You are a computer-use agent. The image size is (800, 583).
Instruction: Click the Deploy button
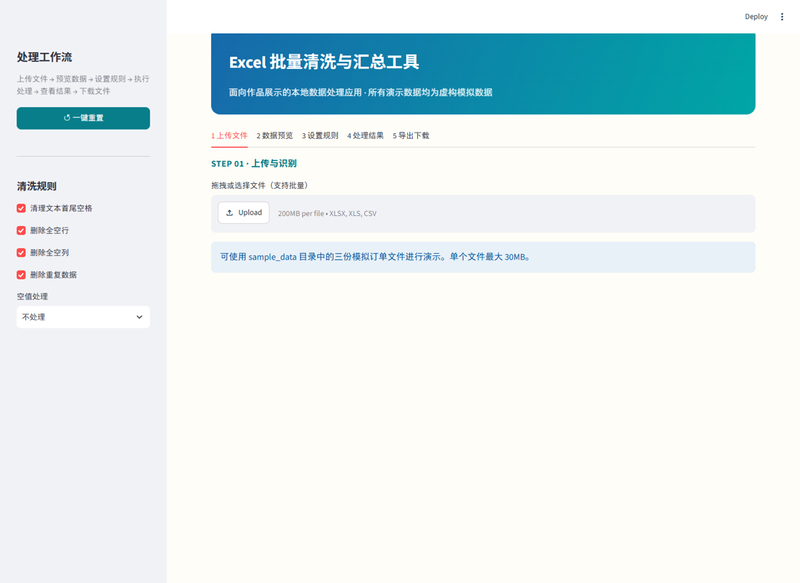click(x=756, y=17)
